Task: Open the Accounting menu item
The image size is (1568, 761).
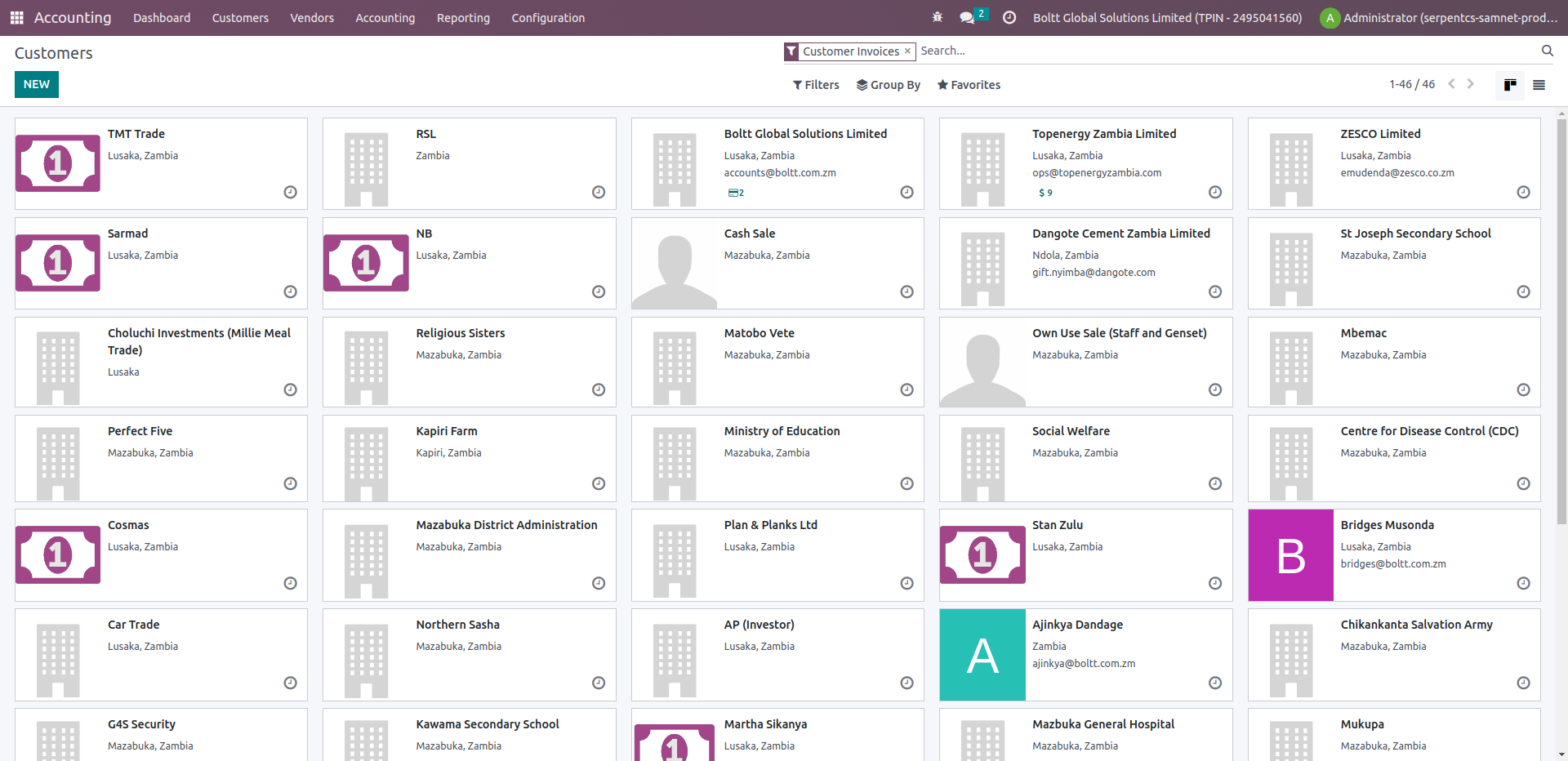Action: point(385,17)
